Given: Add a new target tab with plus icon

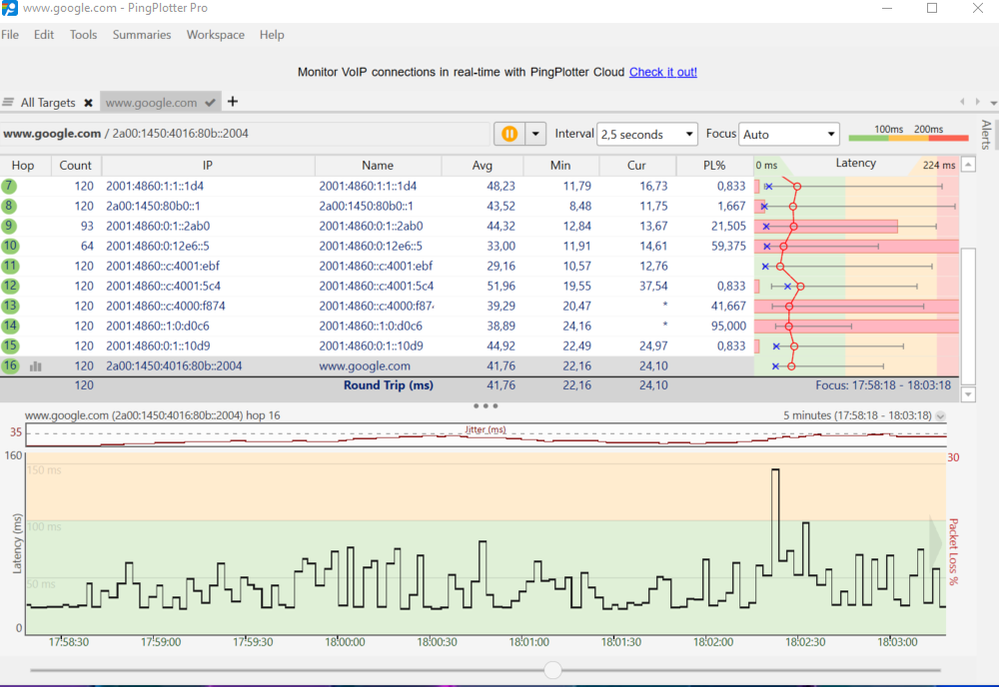Looking at the screenshot, I should (233, 102).
